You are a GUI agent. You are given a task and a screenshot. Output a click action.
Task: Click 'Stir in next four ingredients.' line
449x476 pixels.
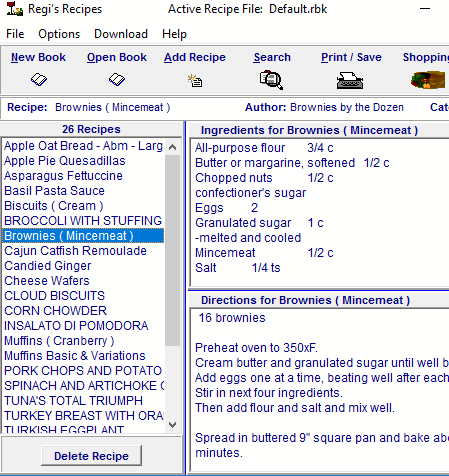coord(269,393)
